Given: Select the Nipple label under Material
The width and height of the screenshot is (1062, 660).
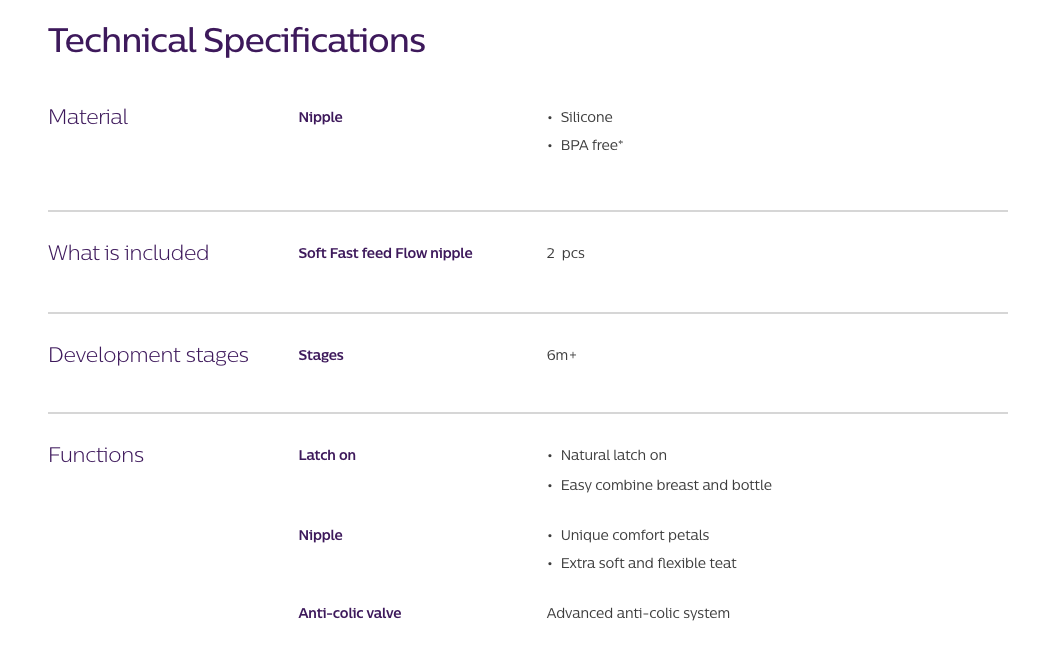Looking at the screenshot, I should (x=320, y=117).
